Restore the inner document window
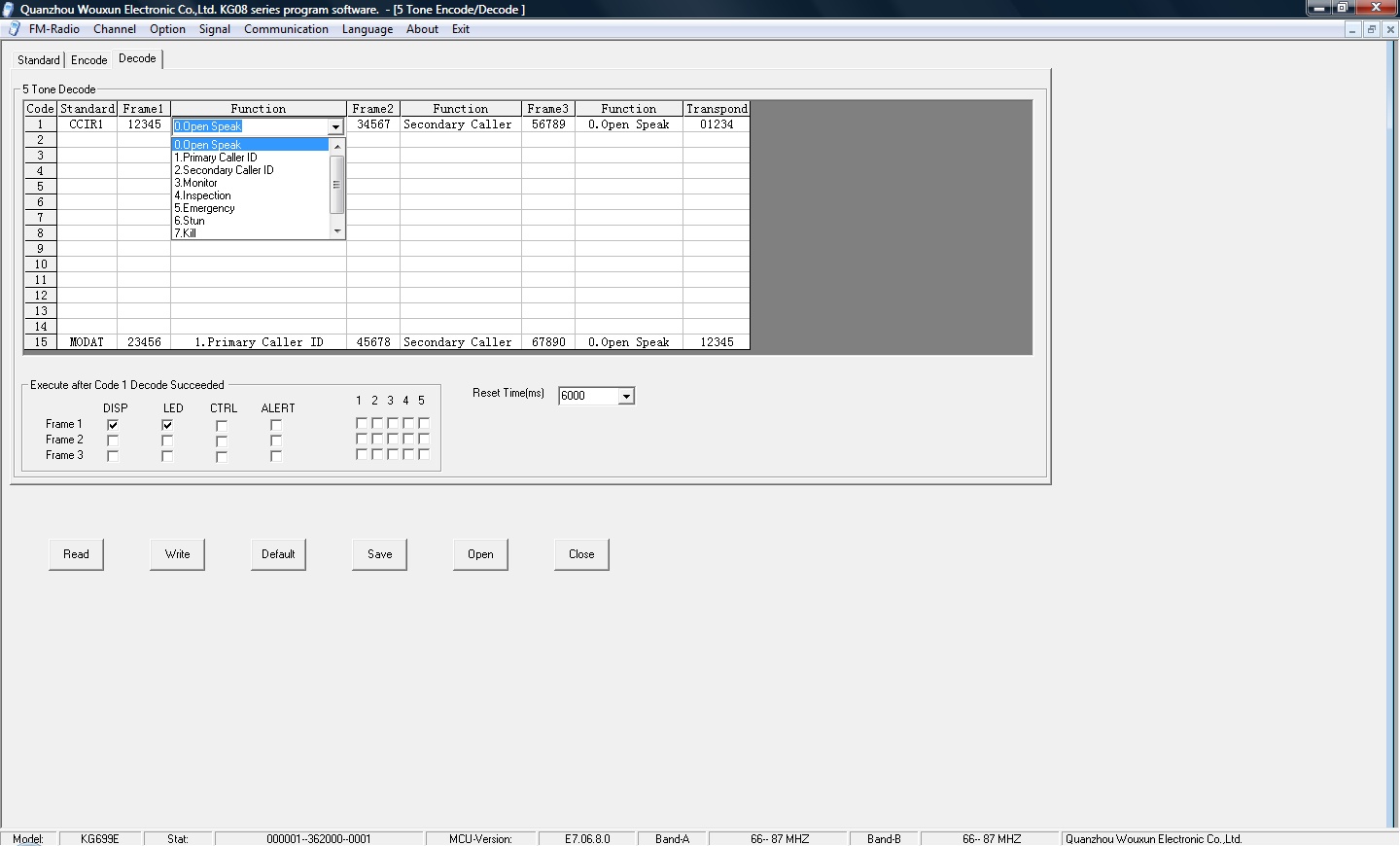 pos(1371,30)
